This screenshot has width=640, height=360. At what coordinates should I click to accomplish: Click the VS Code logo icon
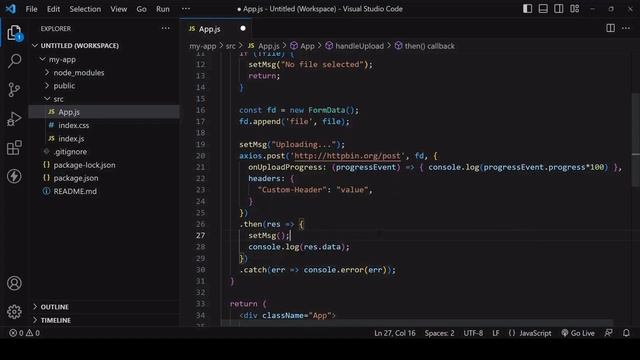pyautogui.click(x=11, y=9)
